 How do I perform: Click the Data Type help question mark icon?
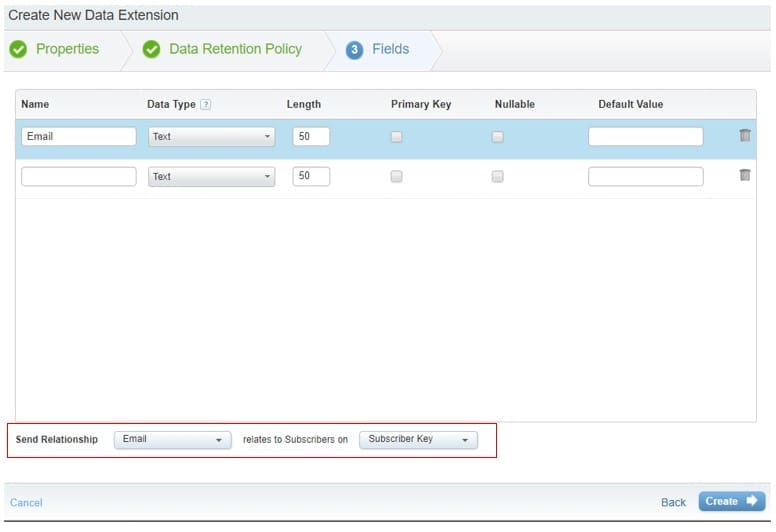[206, 104]
